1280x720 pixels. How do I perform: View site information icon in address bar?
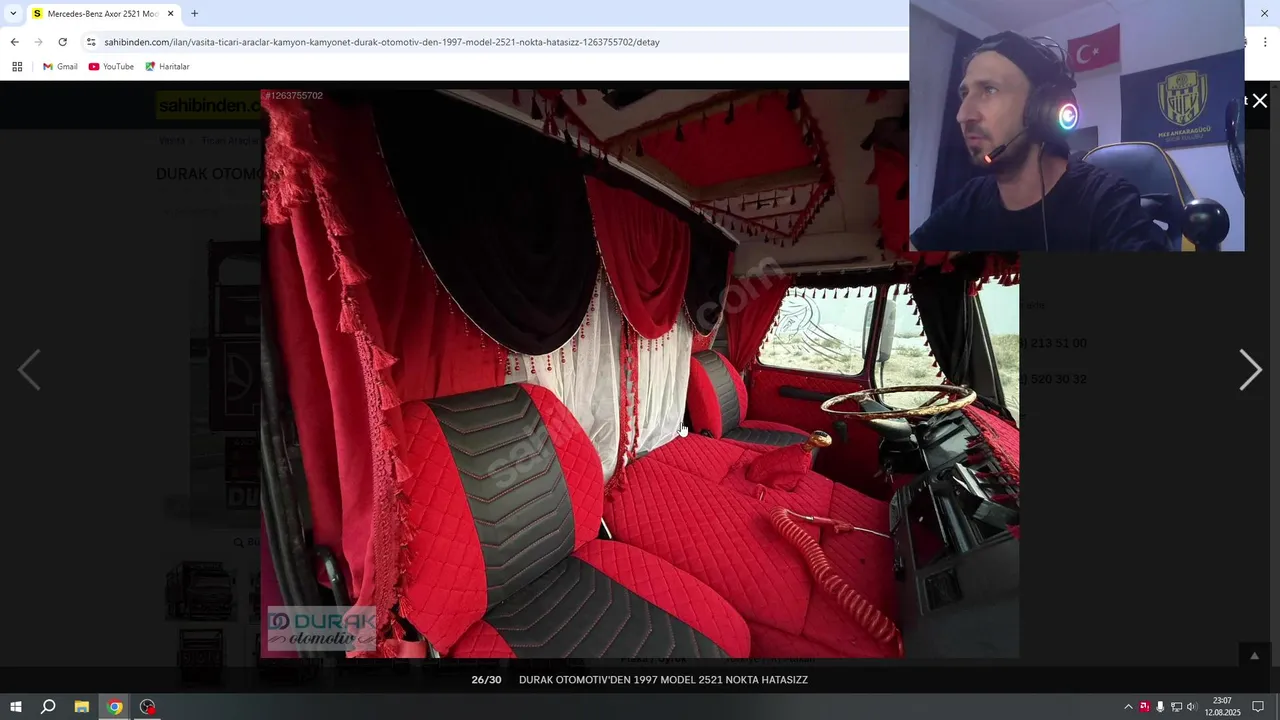91,42
